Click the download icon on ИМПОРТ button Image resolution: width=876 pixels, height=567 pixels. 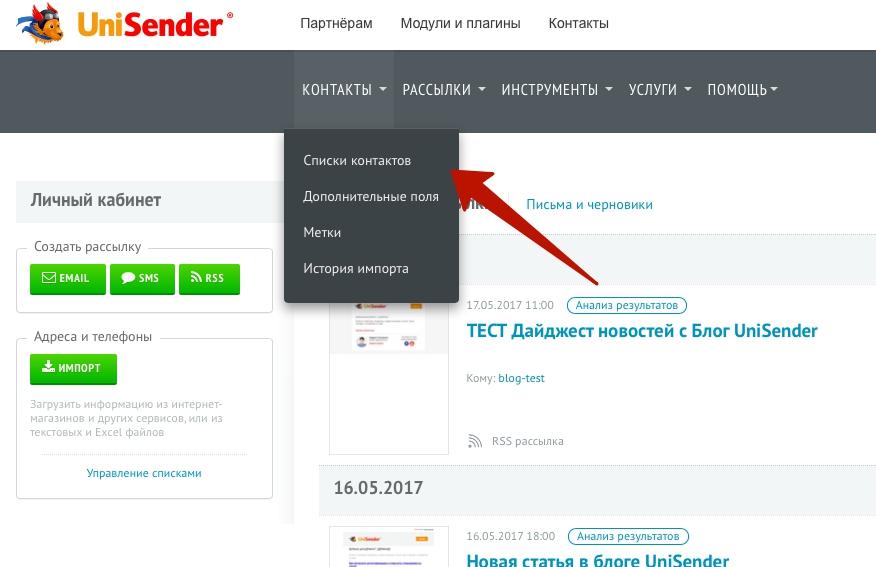pos(49,367)
